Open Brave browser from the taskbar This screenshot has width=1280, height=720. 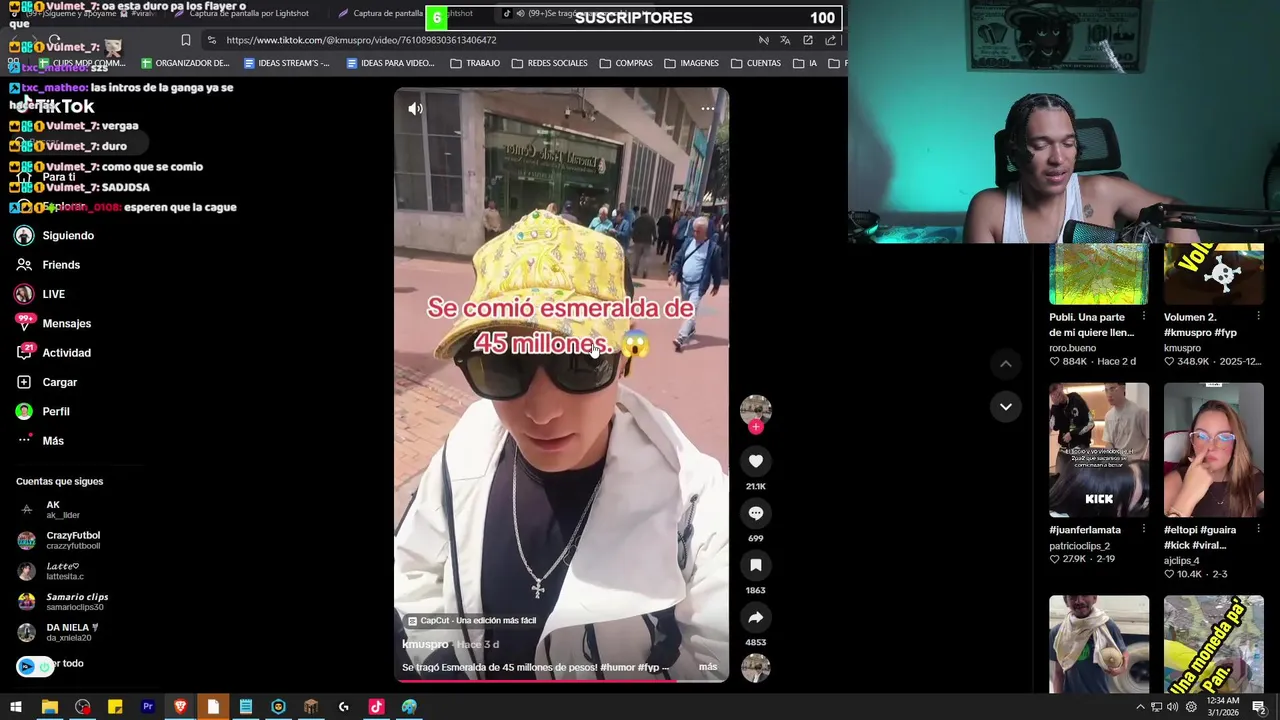point(180,707)
